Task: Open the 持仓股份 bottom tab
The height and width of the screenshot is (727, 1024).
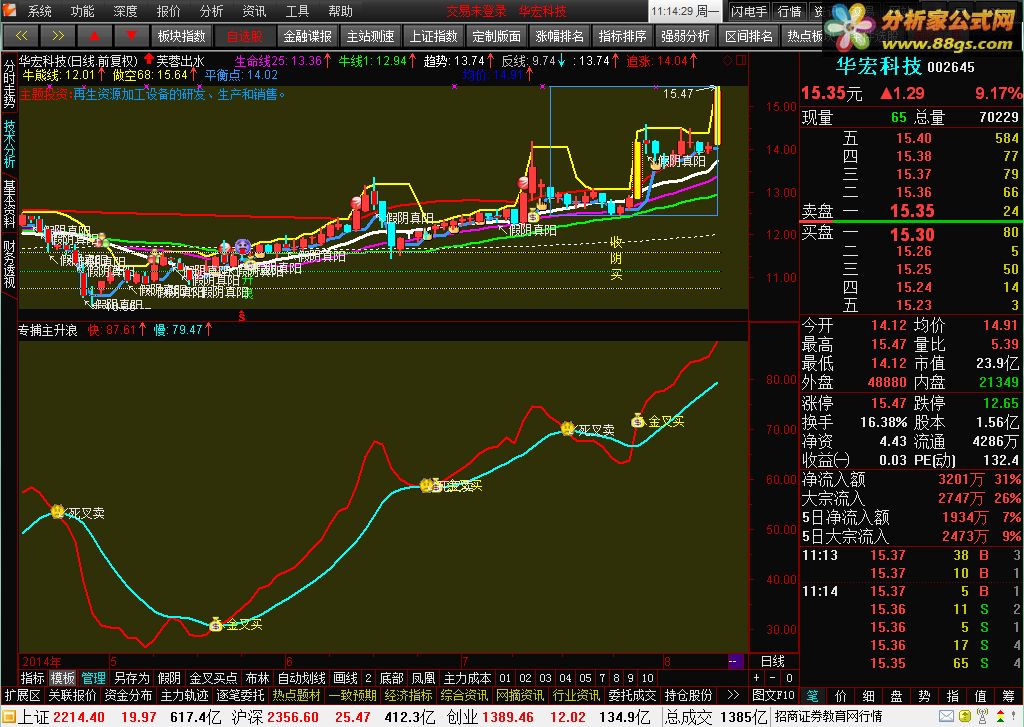Action: (x=688, y=695)
